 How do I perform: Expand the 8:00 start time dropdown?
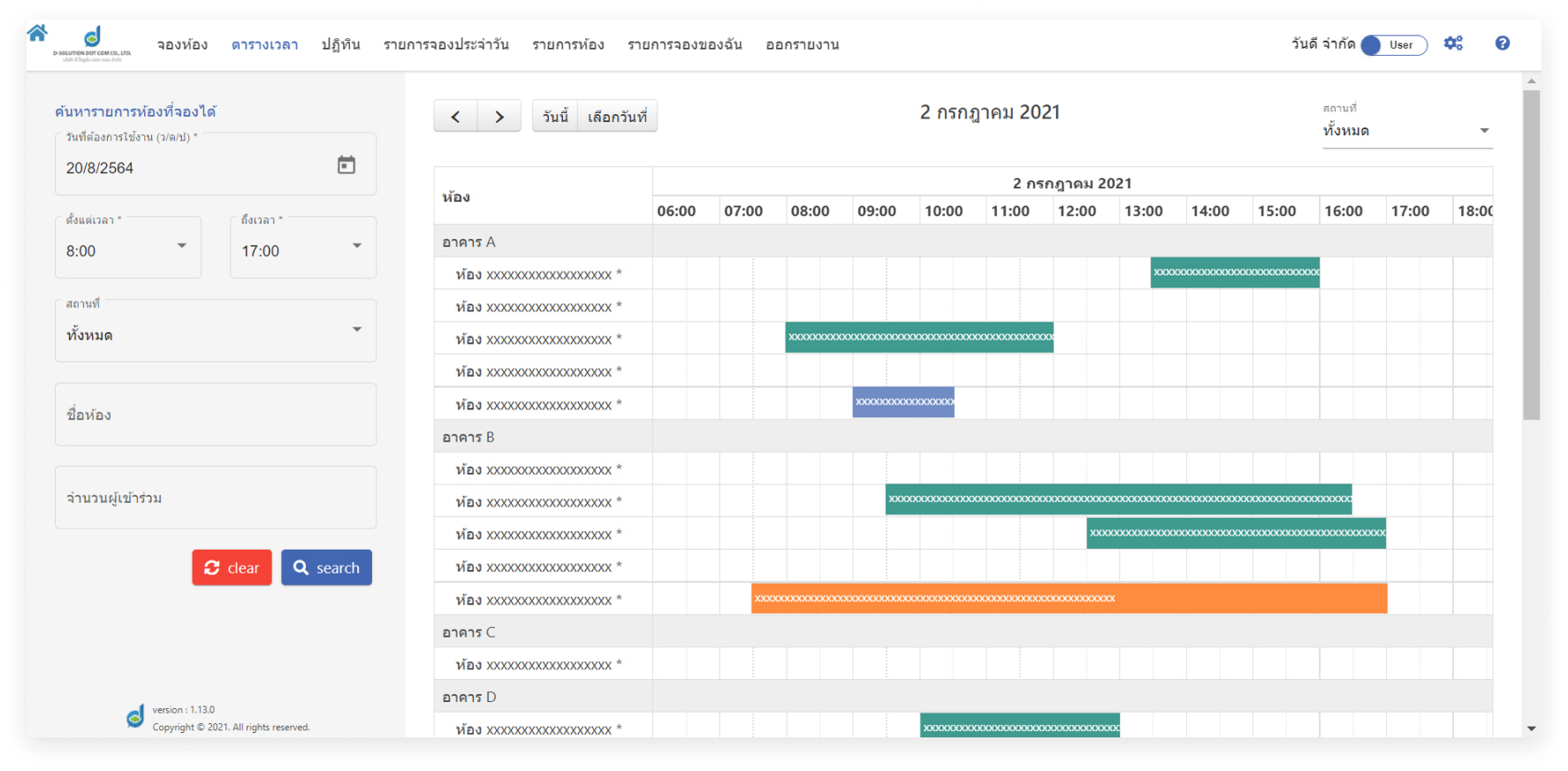[128, 248]
